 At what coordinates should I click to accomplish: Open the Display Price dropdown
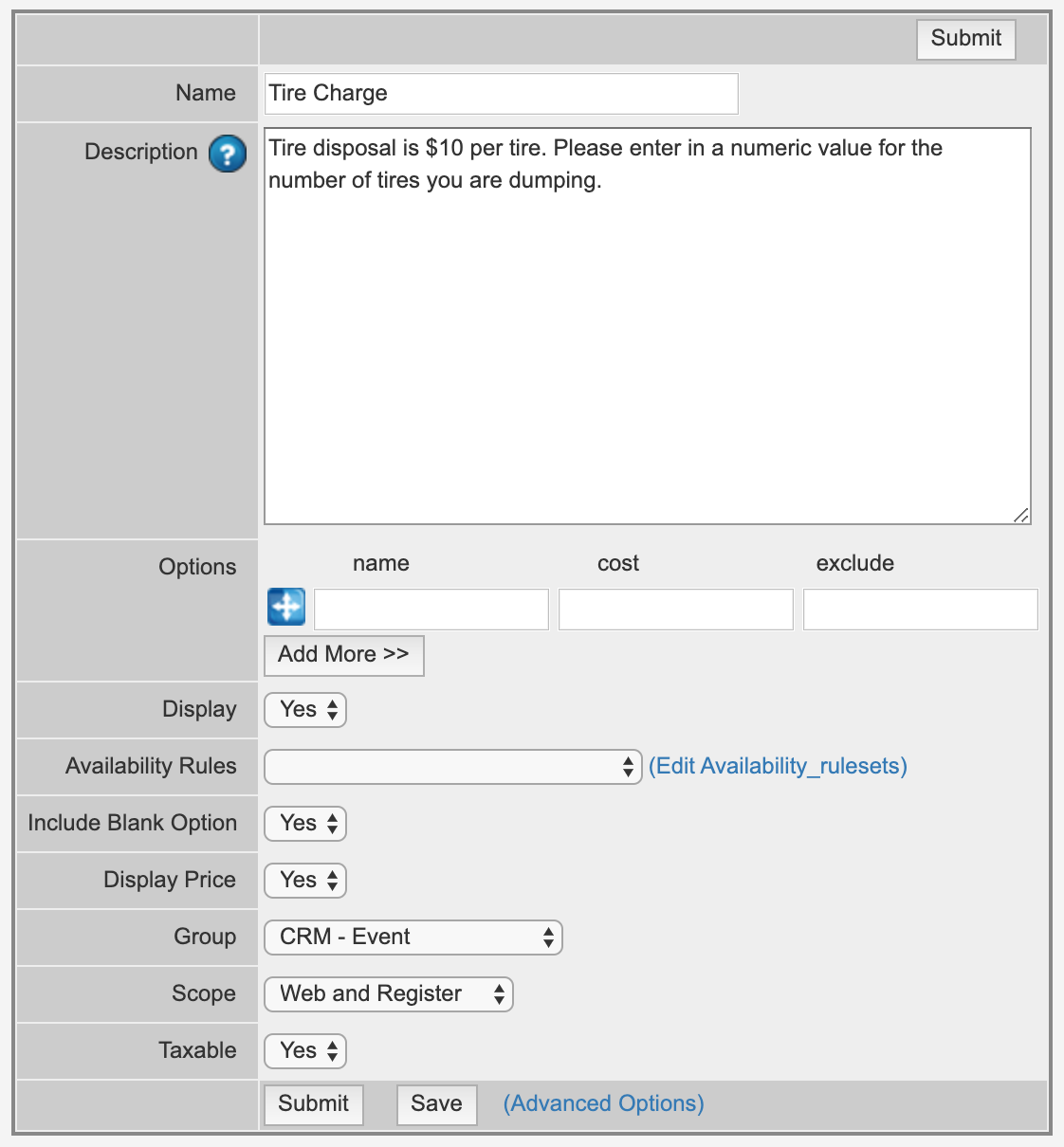(305, 881)
